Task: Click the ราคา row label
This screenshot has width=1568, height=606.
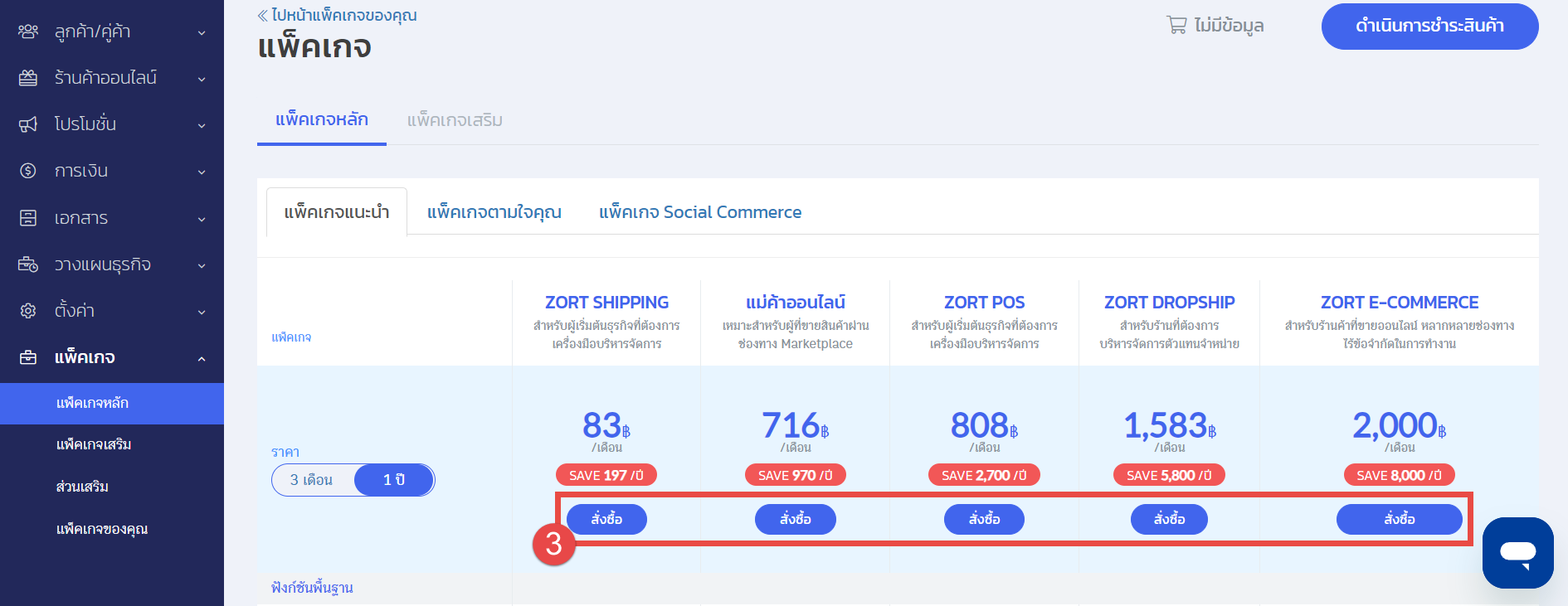Action: (285, 452)
